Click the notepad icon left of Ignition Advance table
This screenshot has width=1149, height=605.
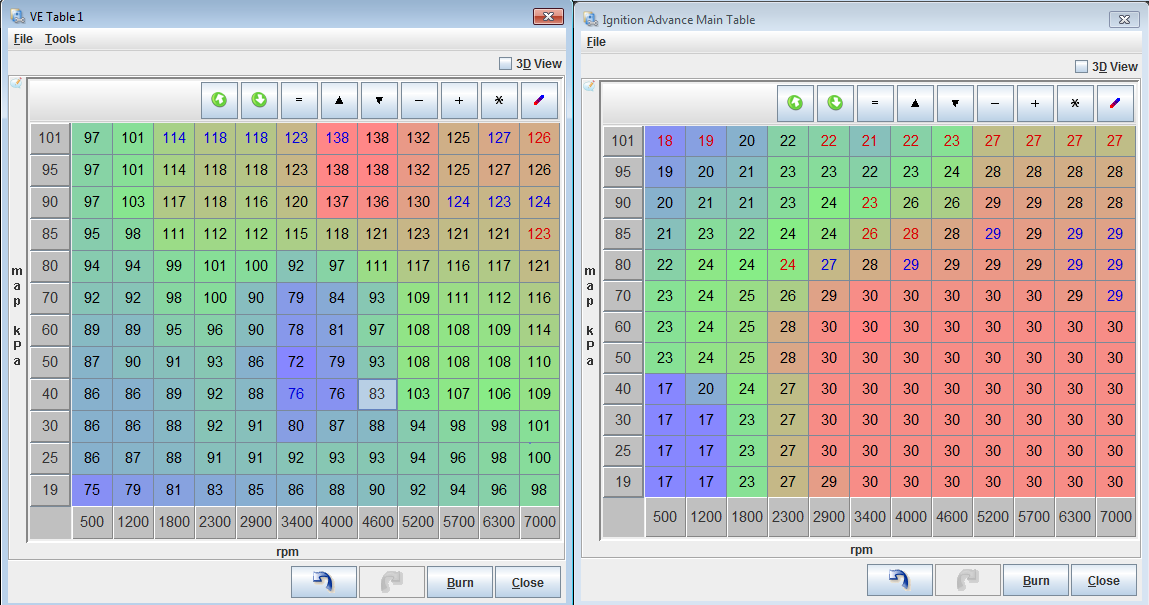coord(589,86)
